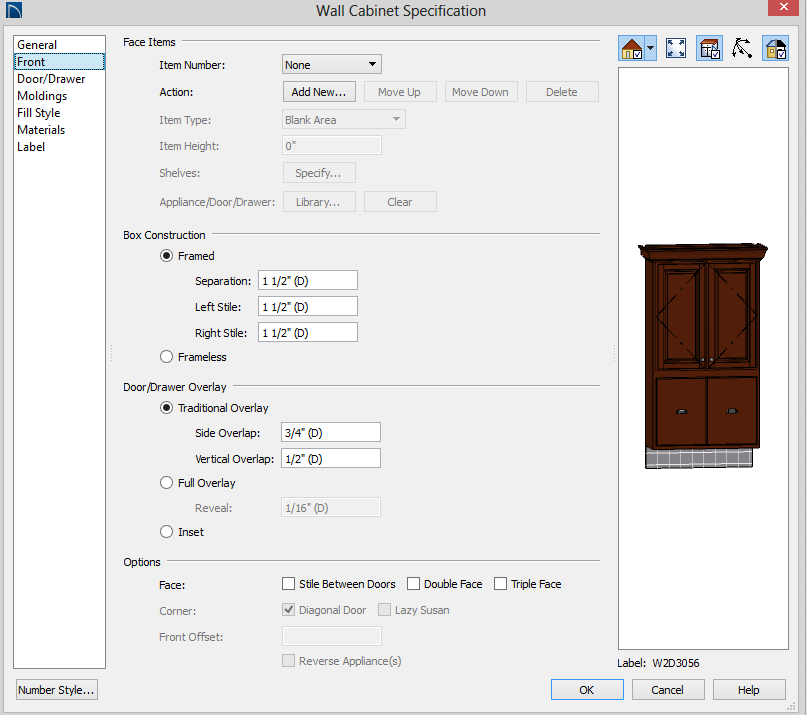Viewport: 807px width, 715px height.
Task: Click the Clear button
Action: coord(400,202)
